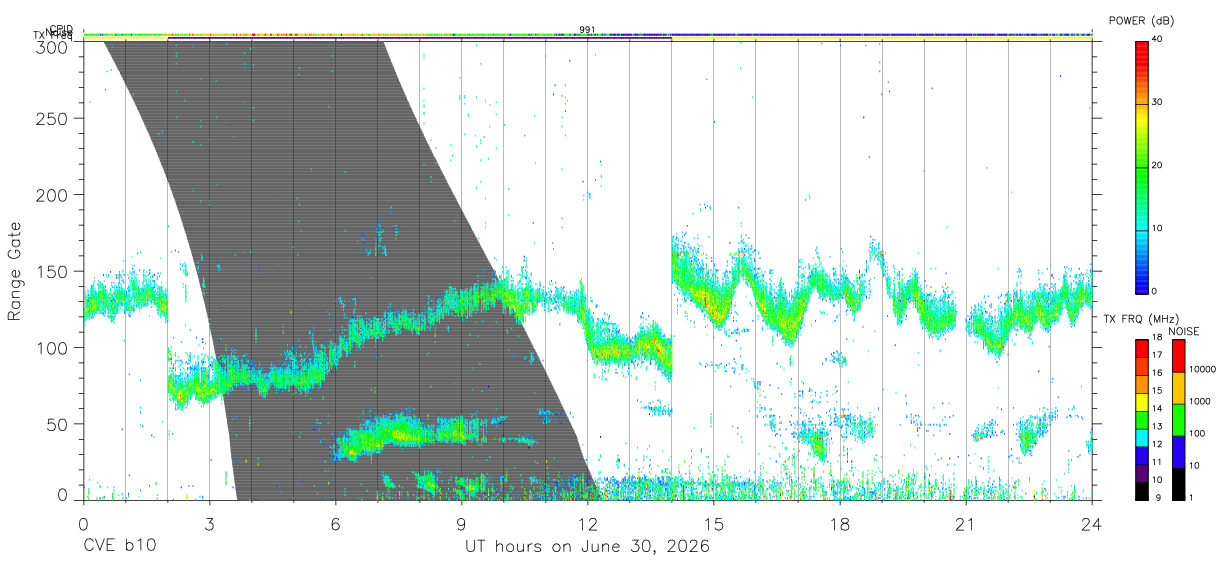Select the red NOISE scale swatch
Image resolution: width=1228 pixels, height=567 pixels.
coord(1178,356)
